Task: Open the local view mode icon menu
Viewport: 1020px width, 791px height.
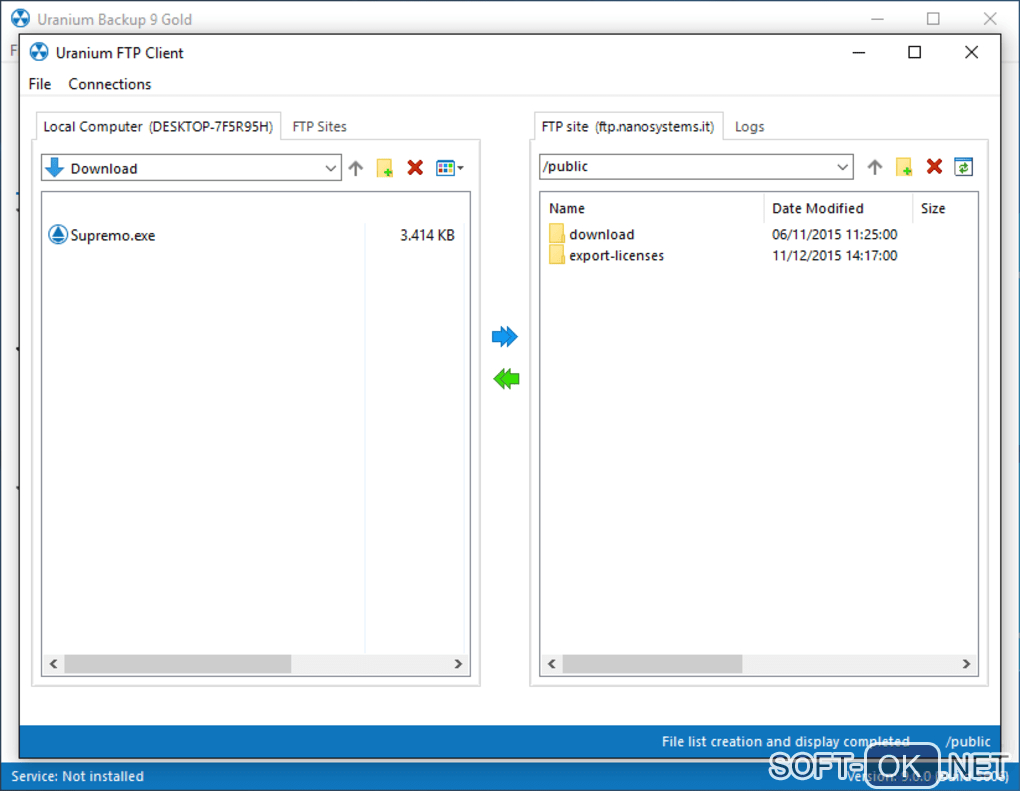Action: [450, 168]
